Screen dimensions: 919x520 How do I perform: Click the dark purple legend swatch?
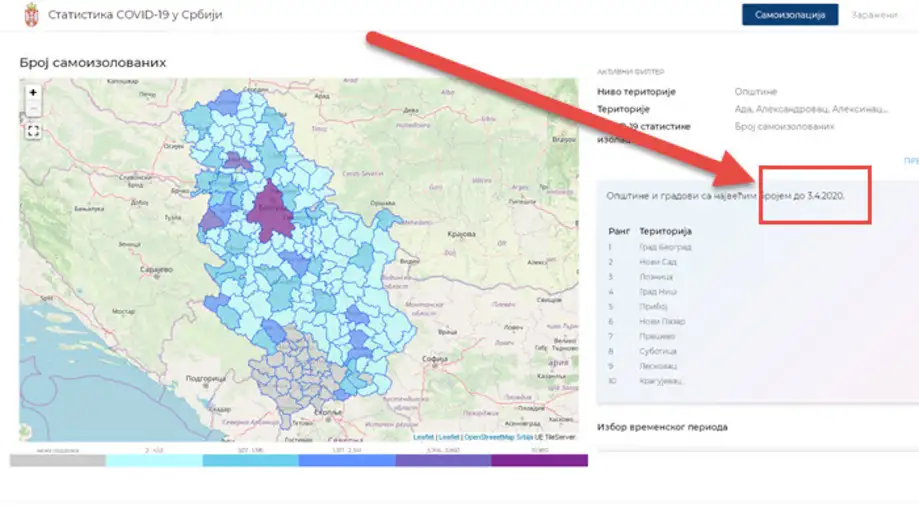[539, 461]
